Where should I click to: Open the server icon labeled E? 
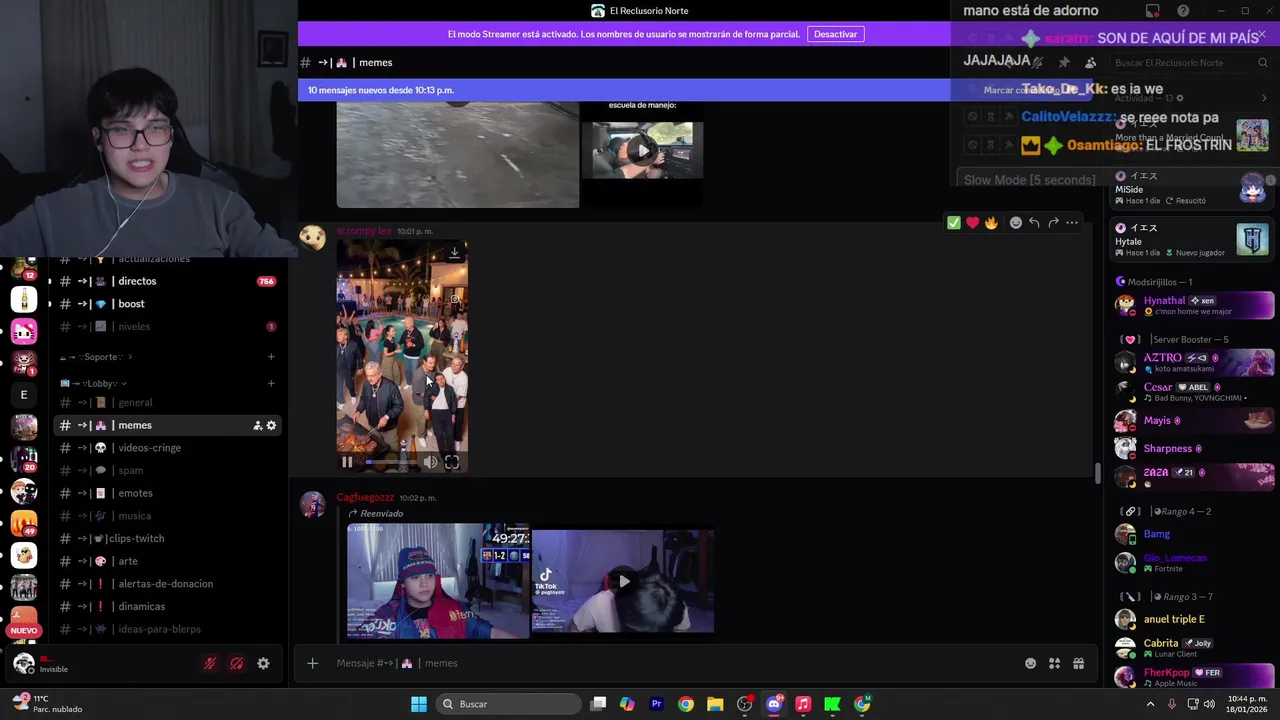(24, 395)
